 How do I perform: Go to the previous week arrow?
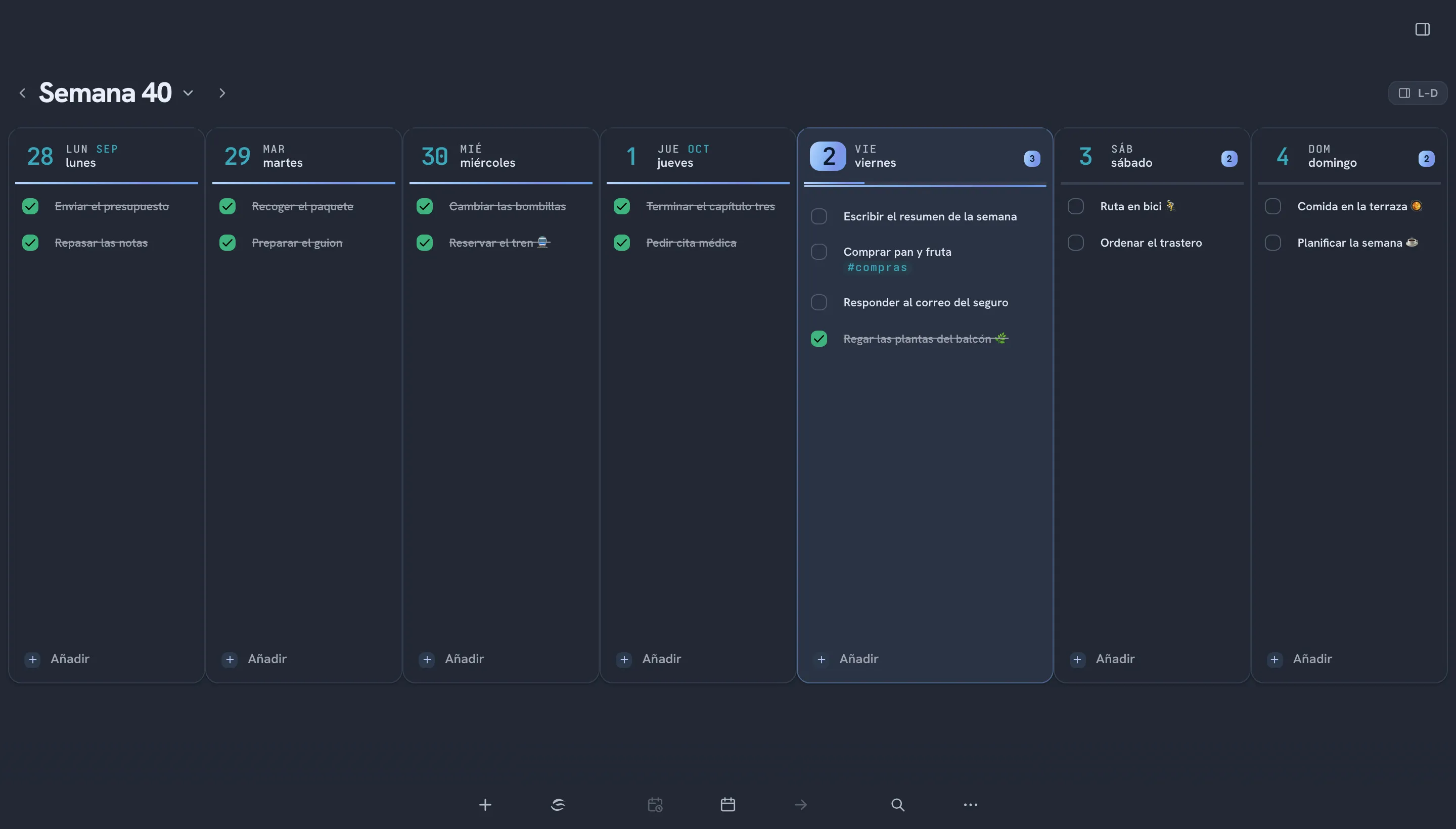coord(22,93)
